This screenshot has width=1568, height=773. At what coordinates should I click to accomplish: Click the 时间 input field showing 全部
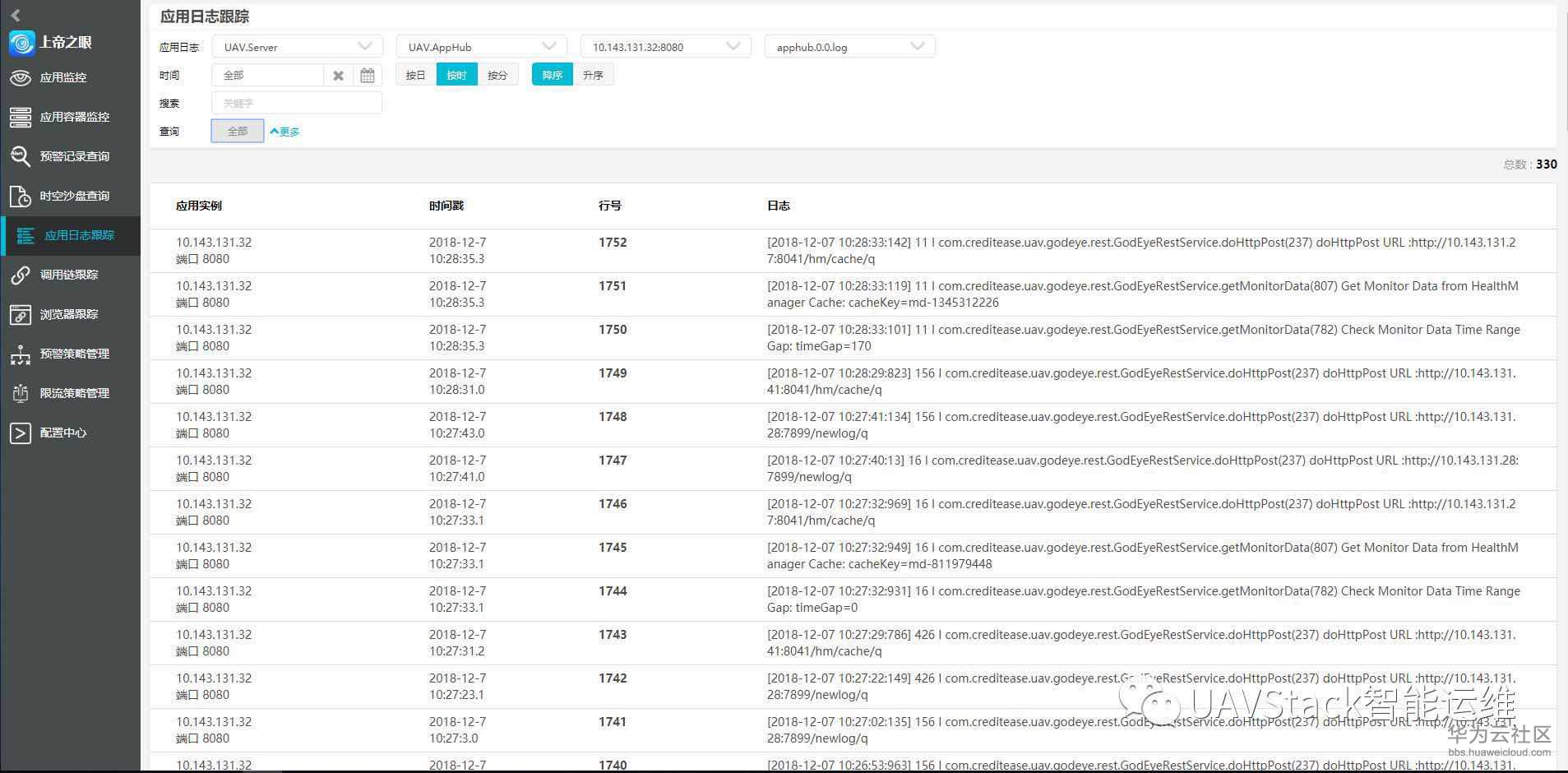coord(268,76)
